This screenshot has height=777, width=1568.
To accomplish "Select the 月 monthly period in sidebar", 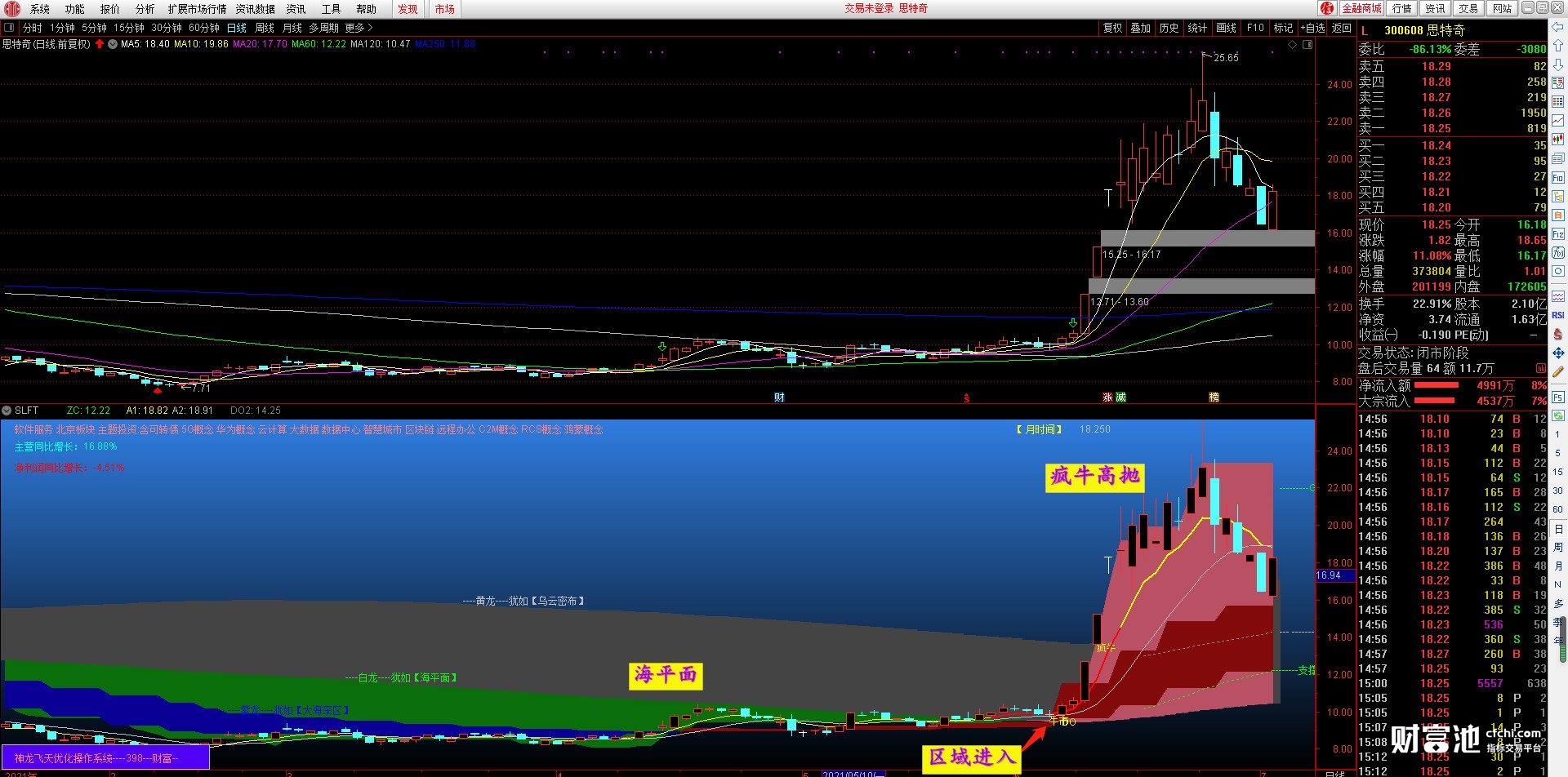I will [1558, 566].
